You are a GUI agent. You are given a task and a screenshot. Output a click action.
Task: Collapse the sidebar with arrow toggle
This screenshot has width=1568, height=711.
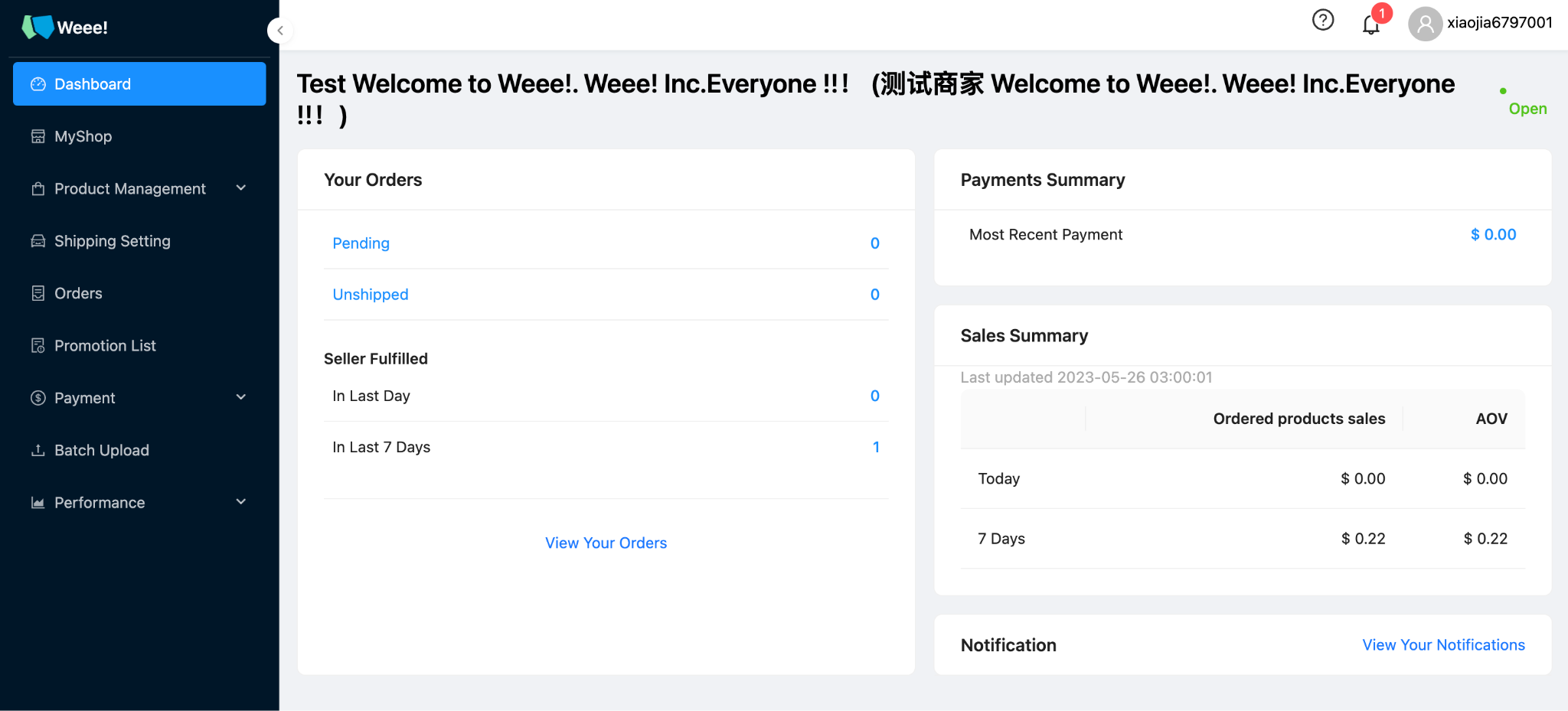280,31
